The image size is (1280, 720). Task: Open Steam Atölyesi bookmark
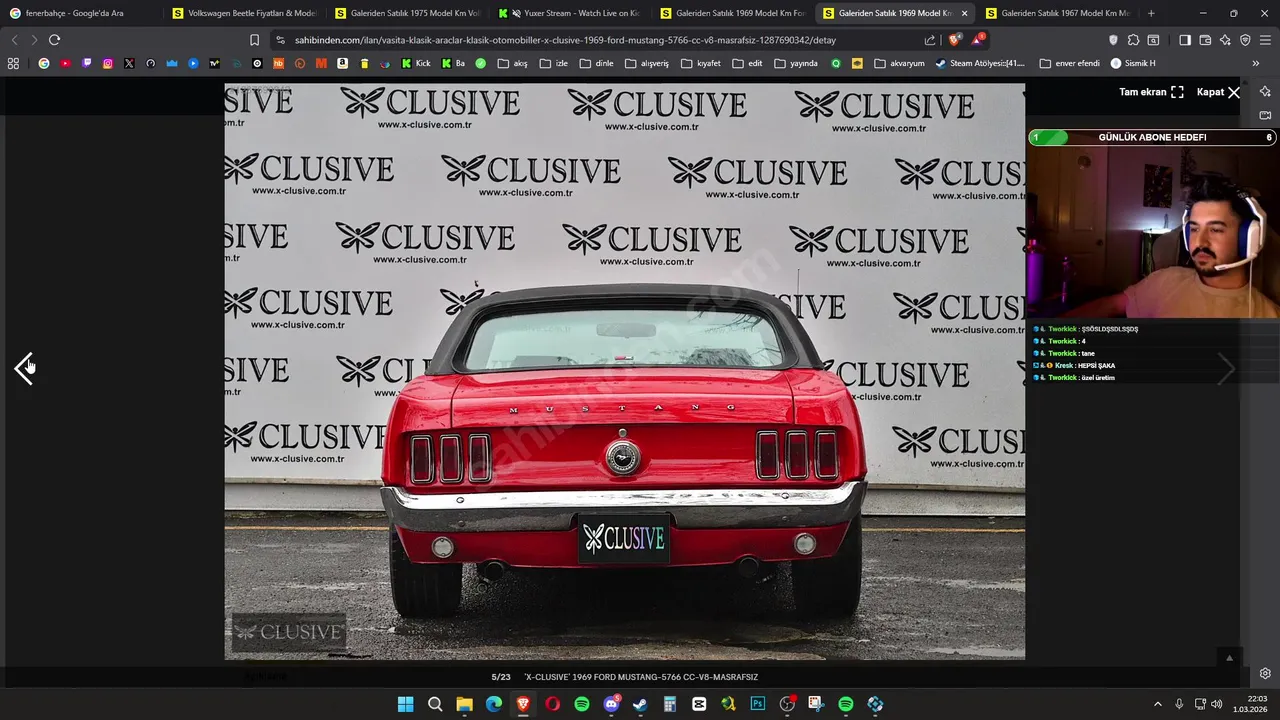pyautogui.click(x=980, y=63)
